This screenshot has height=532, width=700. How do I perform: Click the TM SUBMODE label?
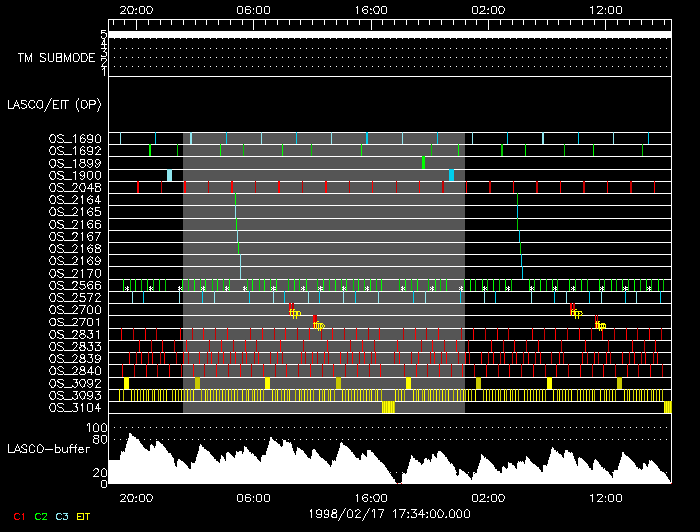coord(56,58)
